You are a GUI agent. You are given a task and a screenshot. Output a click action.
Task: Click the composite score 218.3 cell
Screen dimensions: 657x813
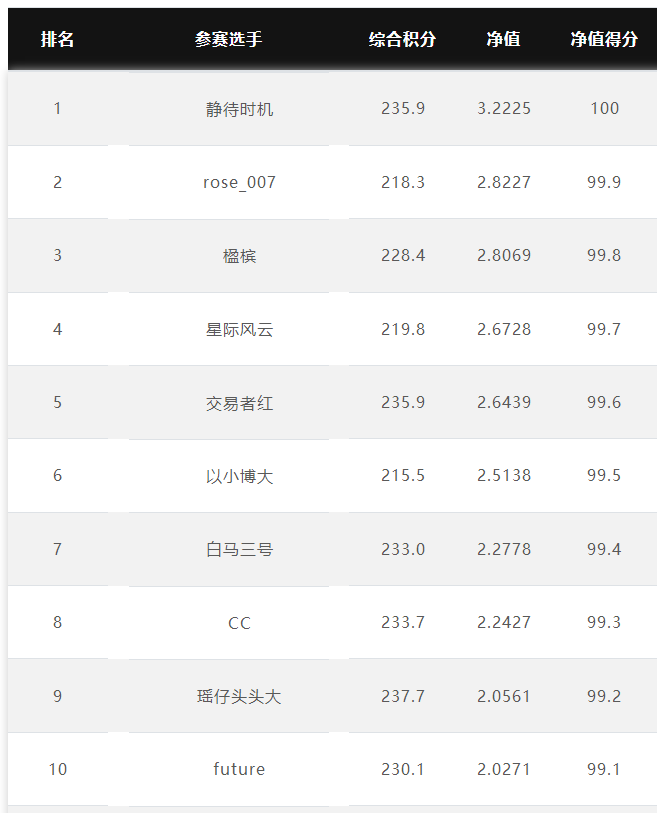[x=402, y=182]
